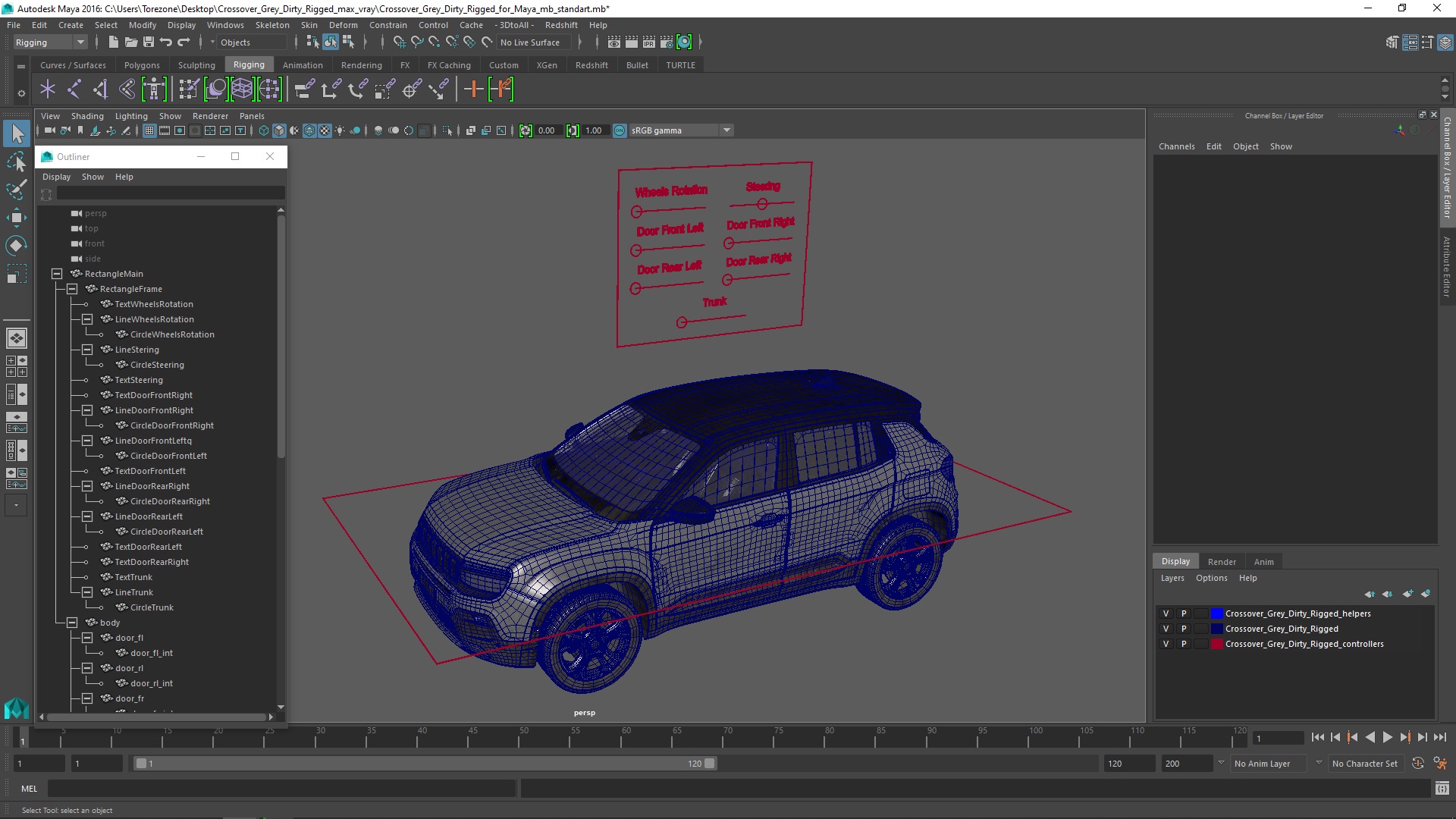Toggle visibility V of Crossover_Grey_Dirty_Rigged_controllers layer
Image resolution: width=1456 pixels, height=819 pixels.
[x=1166, y=644]
